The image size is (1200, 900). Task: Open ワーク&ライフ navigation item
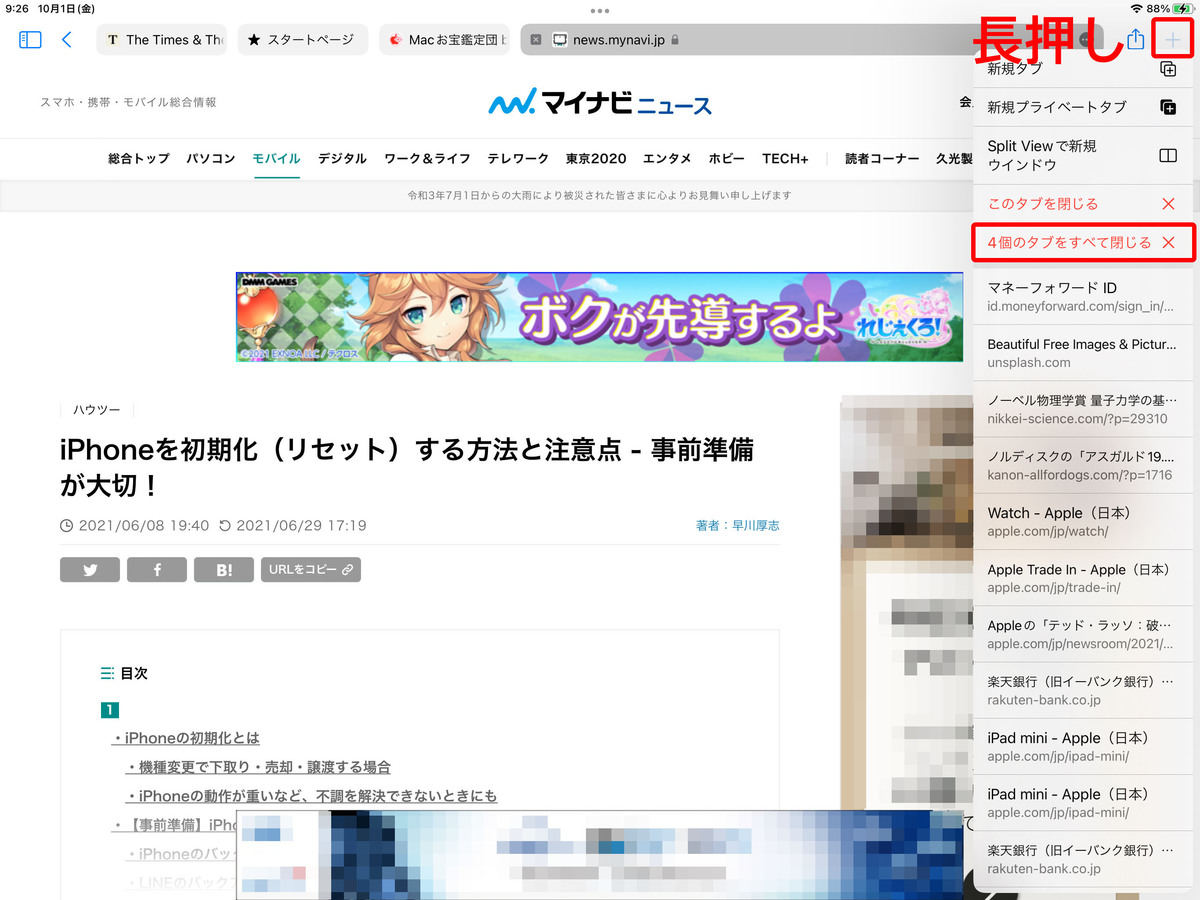(427, 159)
